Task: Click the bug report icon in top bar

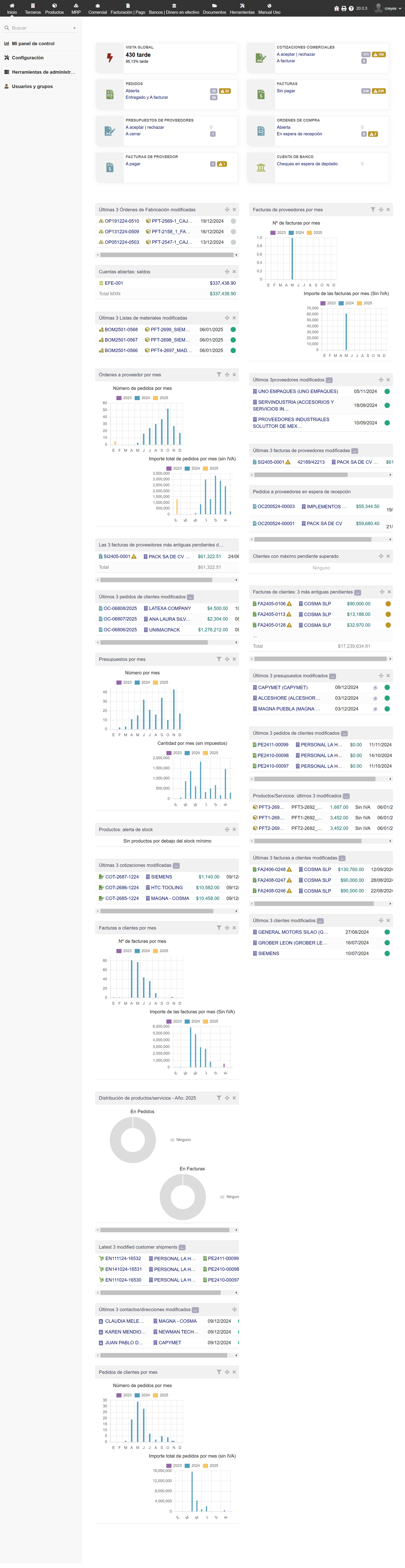Action: pyautogui.click(x=337, y=9)
